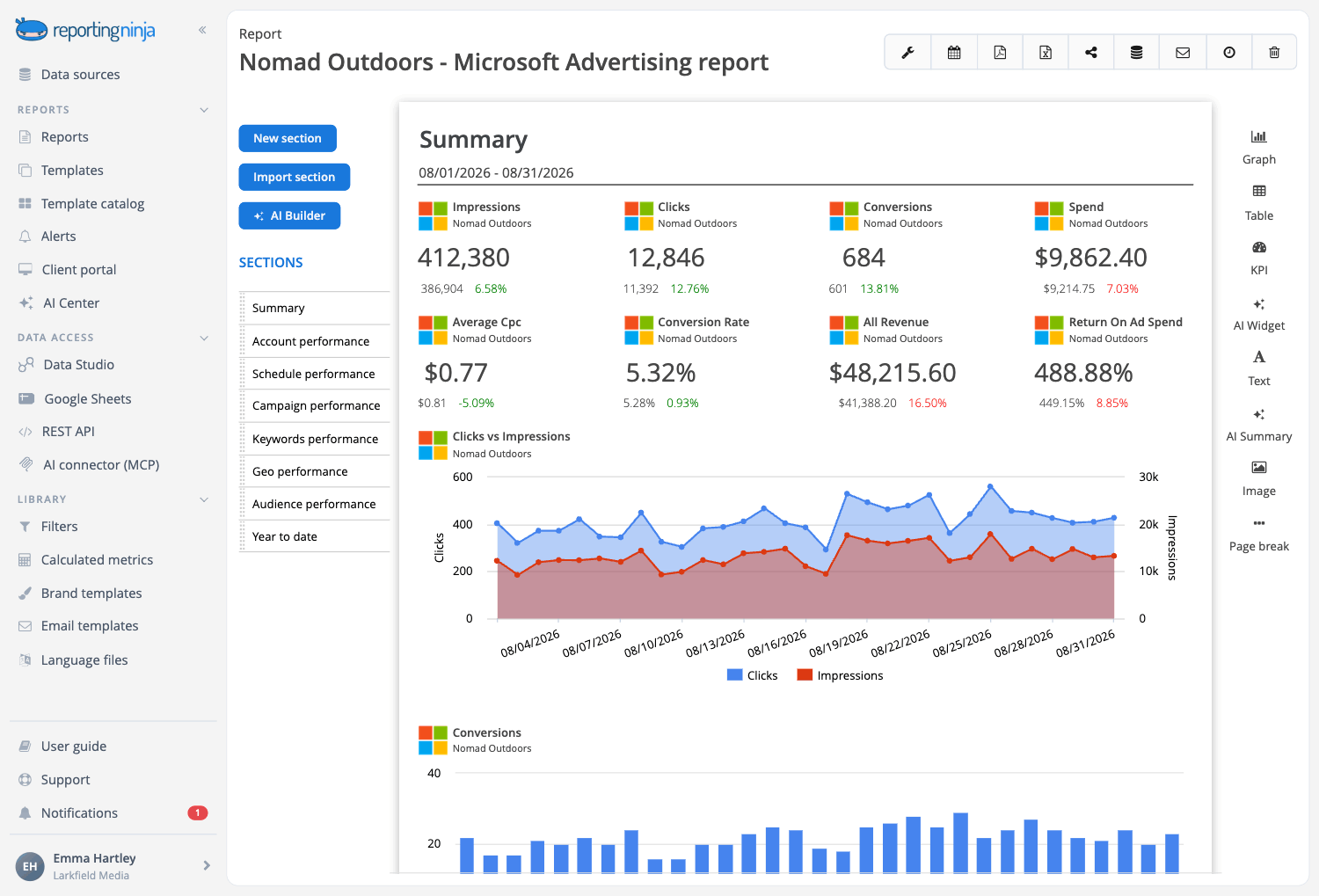The image size is (1319, 896).
Task: Click the Summary section title
Action: [473, 140]
